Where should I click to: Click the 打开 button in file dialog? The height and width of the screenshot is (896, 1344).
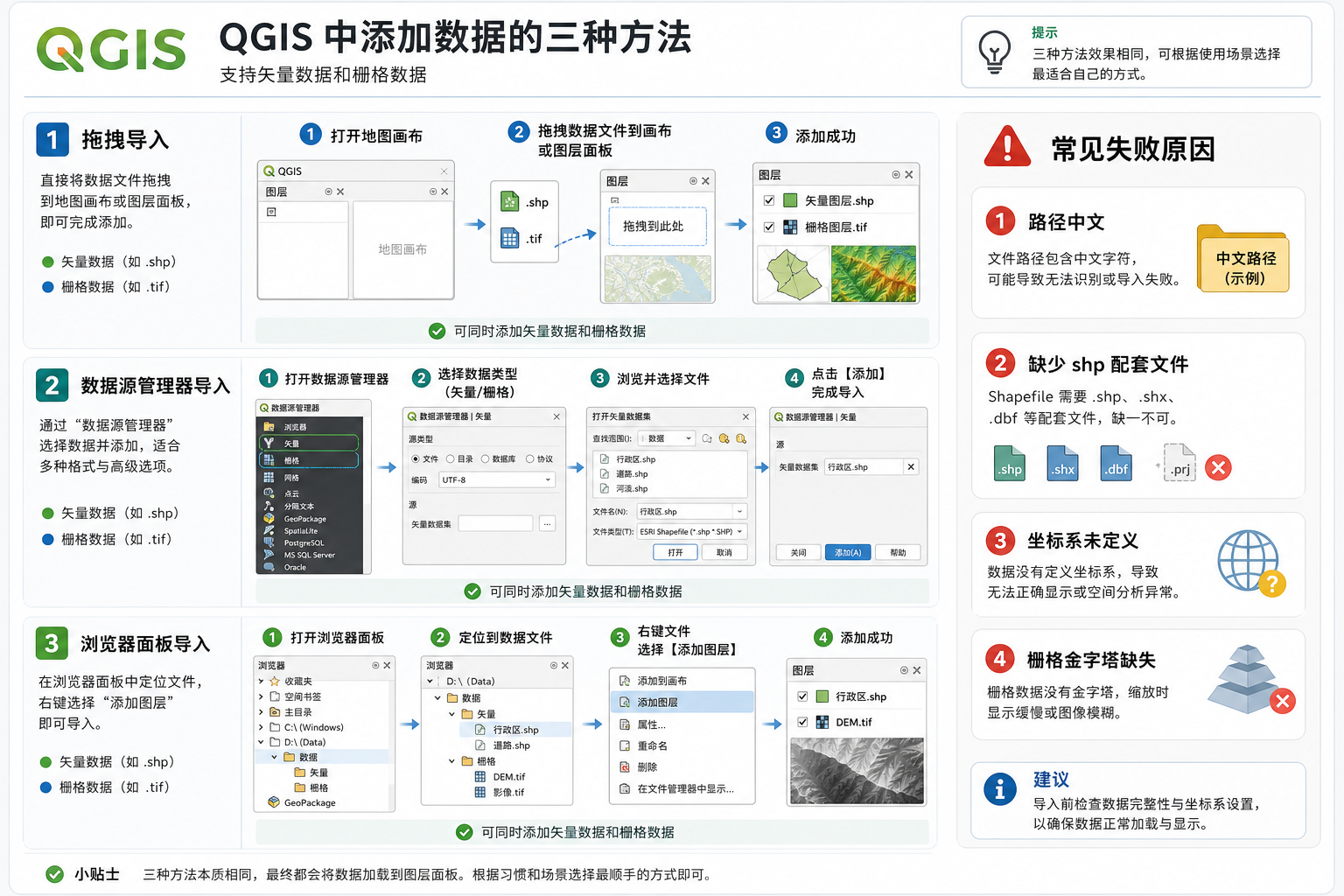click(675, 552)
